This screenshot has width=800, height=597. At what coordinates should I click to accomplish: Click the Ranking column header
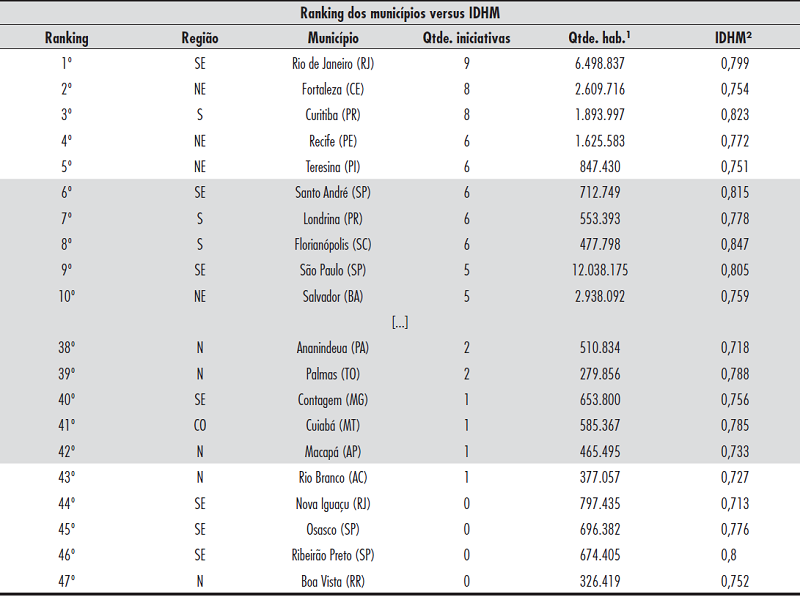coord(67,38)
